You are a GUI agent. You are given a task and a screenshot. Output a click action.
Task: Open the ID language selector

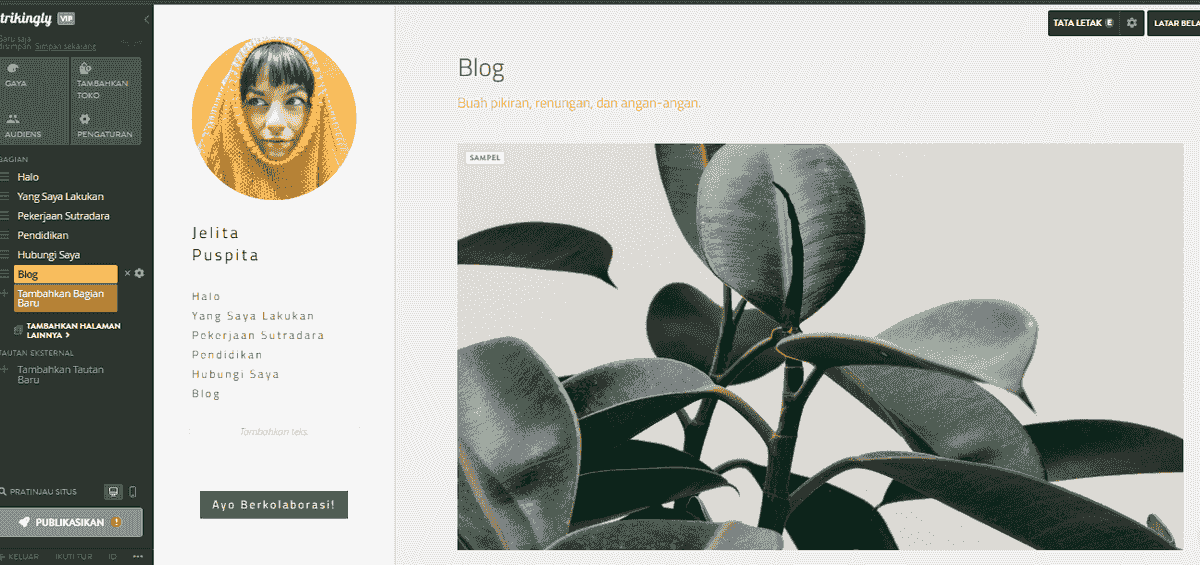point(113,557)
